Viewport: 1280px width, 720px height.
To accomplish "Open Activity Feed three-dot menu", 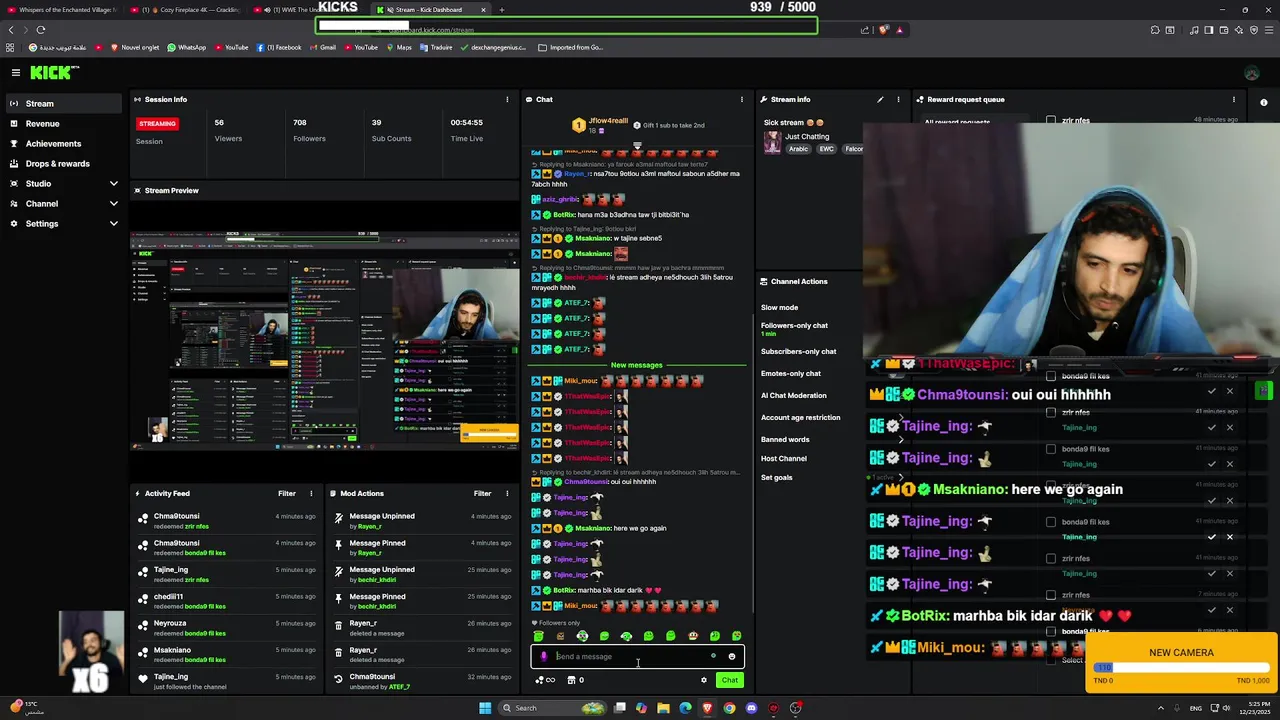I will [x=311, y=493].
